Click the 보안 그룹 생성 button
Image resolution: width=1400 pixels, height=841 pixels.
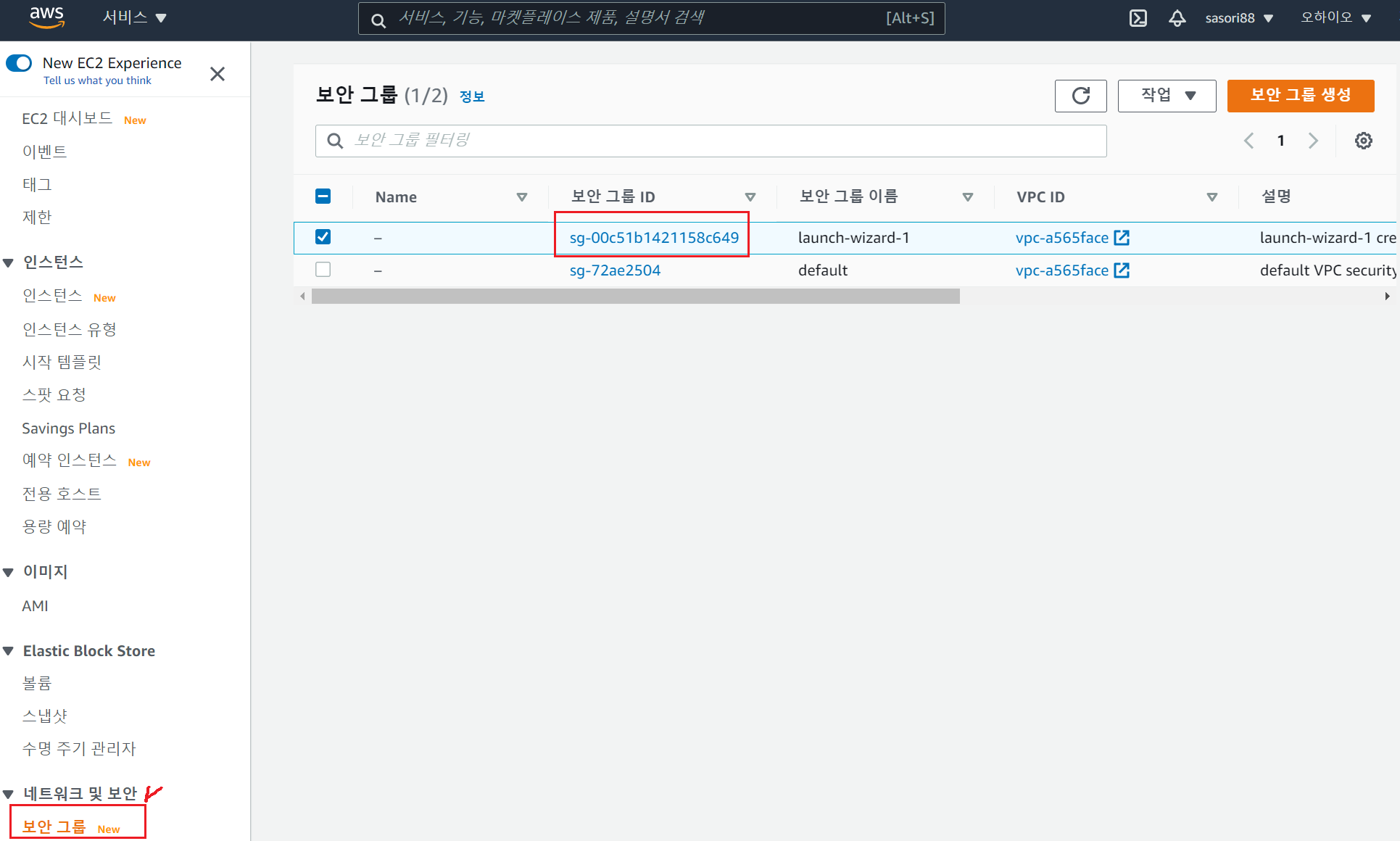click(1300, 96)
